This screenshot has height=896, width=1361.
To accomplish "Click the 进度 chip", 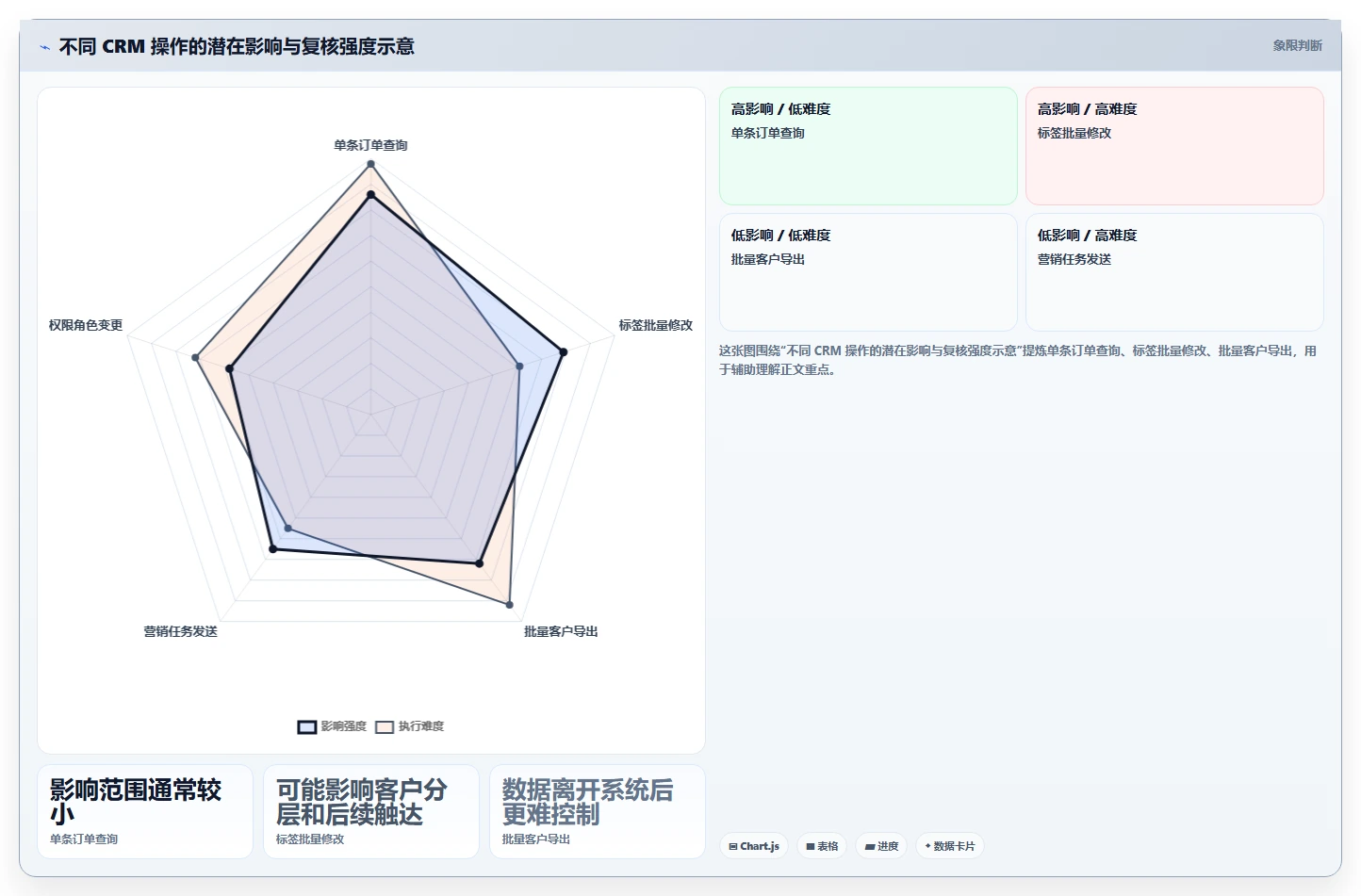I will pos(881,846).
